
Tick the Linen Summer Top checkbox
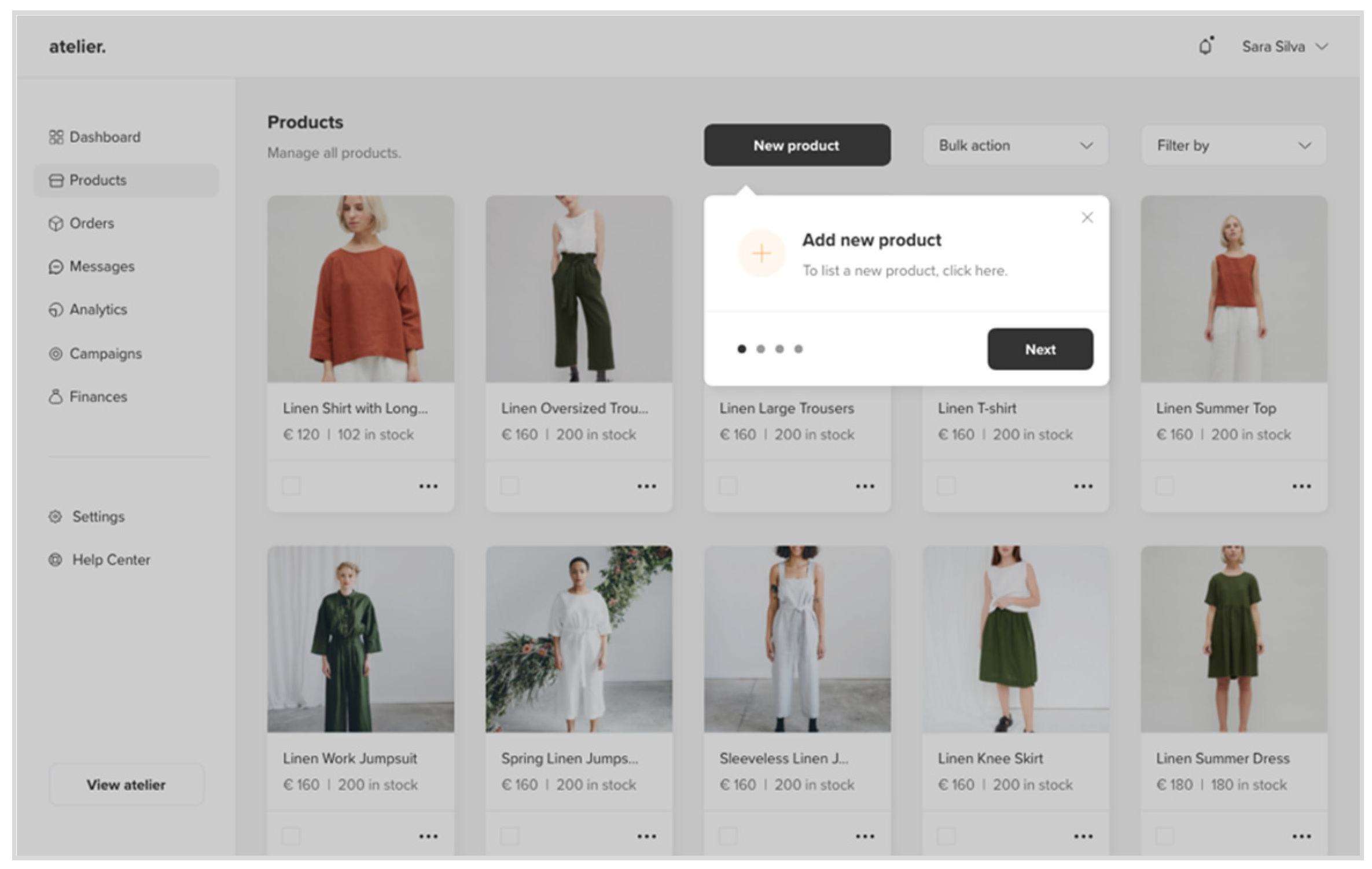pyautogui.click(x=1164, y=486)
